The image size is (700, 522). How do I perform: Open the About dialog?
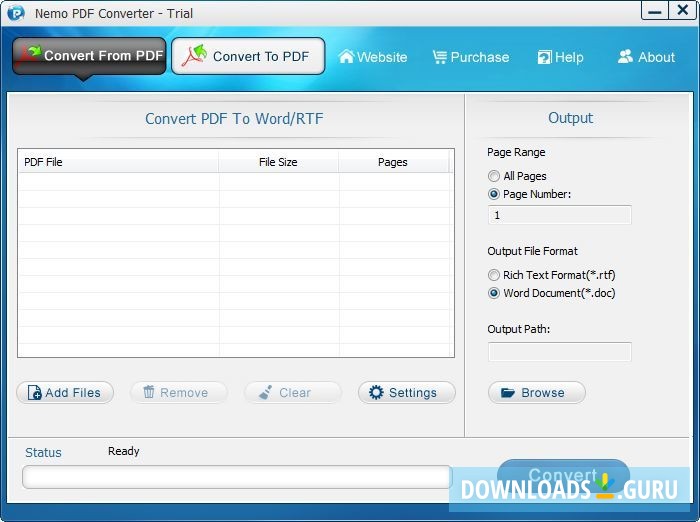[x=646, y=57]
